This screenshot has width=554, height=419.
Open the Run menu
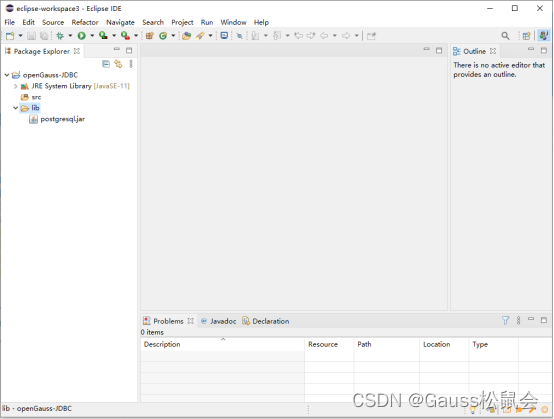[207, 22]
